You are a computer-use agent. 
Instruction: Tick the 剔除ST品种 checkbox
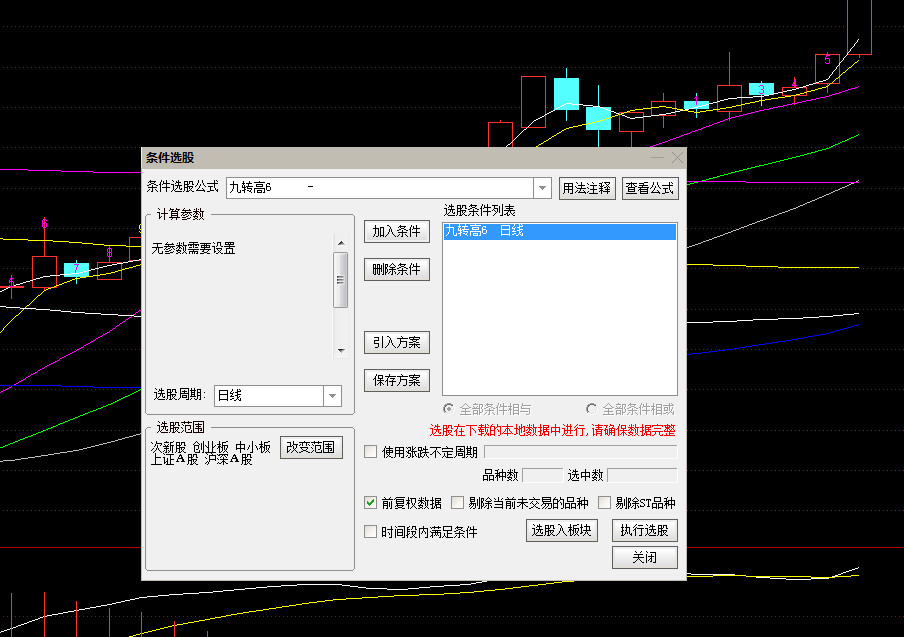pos(604,503)
